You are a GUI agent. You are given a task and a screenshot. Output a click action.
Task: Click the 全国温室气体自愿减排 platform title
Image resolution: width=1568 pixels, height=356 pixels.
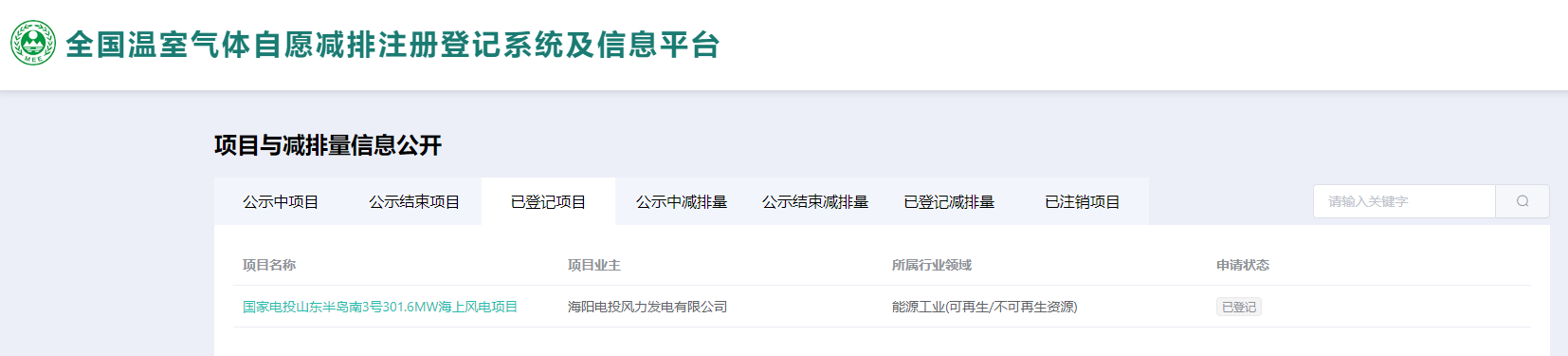coord(392,45)
